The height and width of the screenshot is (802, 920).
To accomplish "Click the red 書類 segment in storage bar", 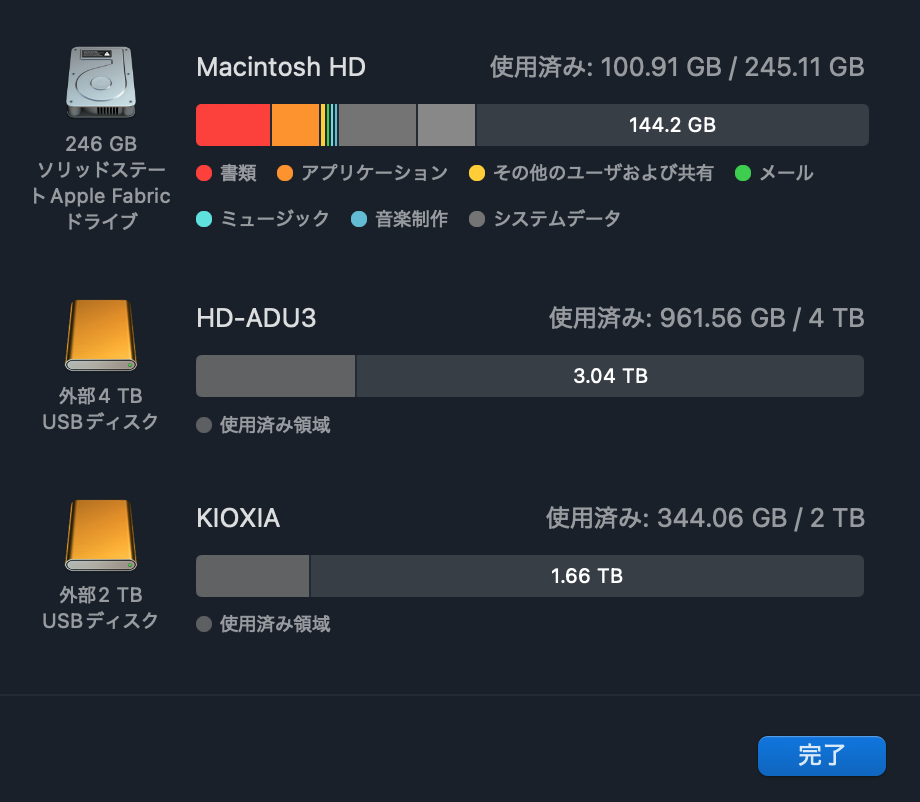I will (x=233, y=125).
